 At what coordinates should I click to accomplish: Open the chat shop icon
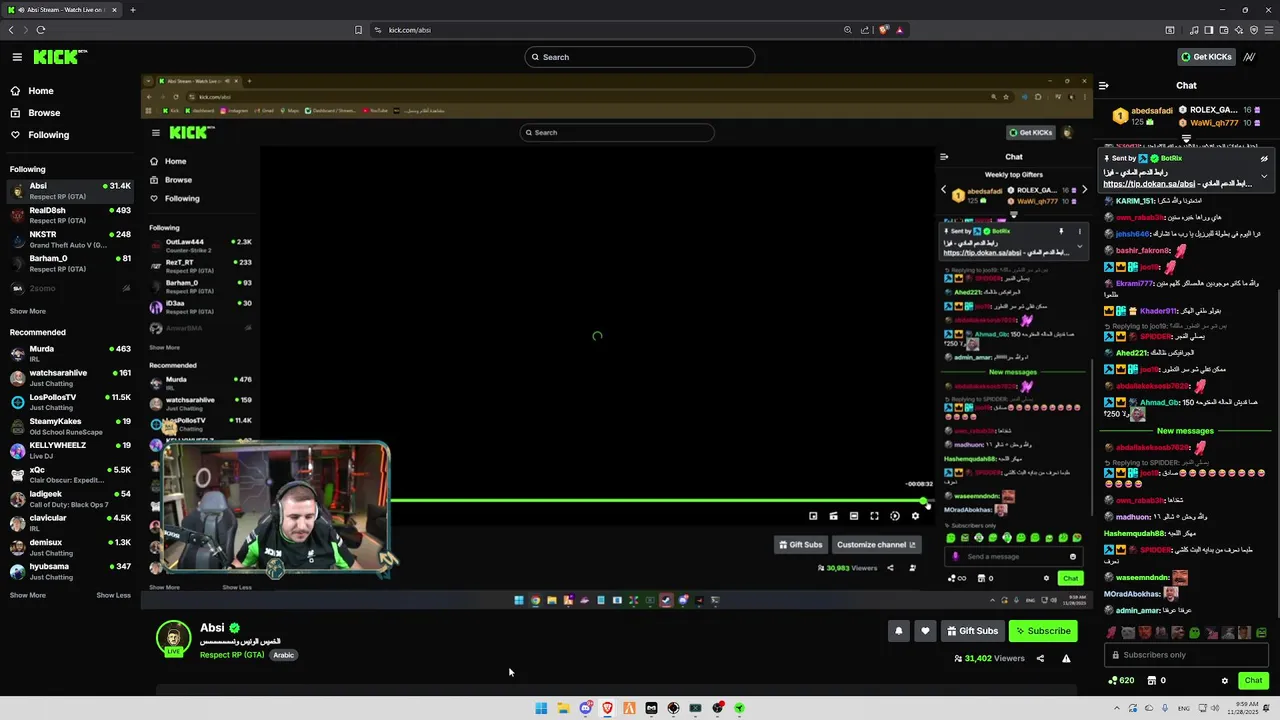coord(1152,681)
